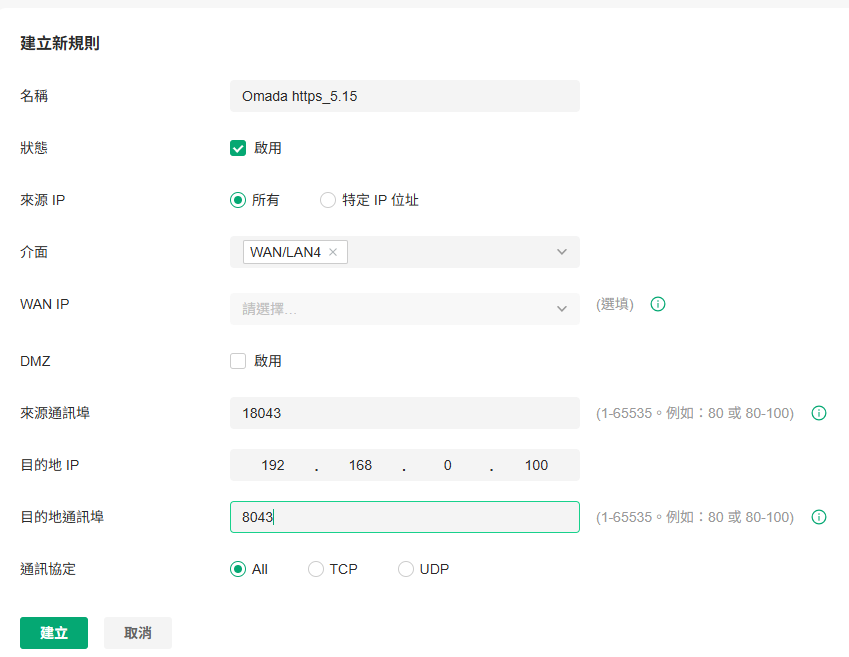The height and width of the screenshot is (657, 849).
Task: Expand the 介面 dropdown arrow
Action: (x=561, y=252)
